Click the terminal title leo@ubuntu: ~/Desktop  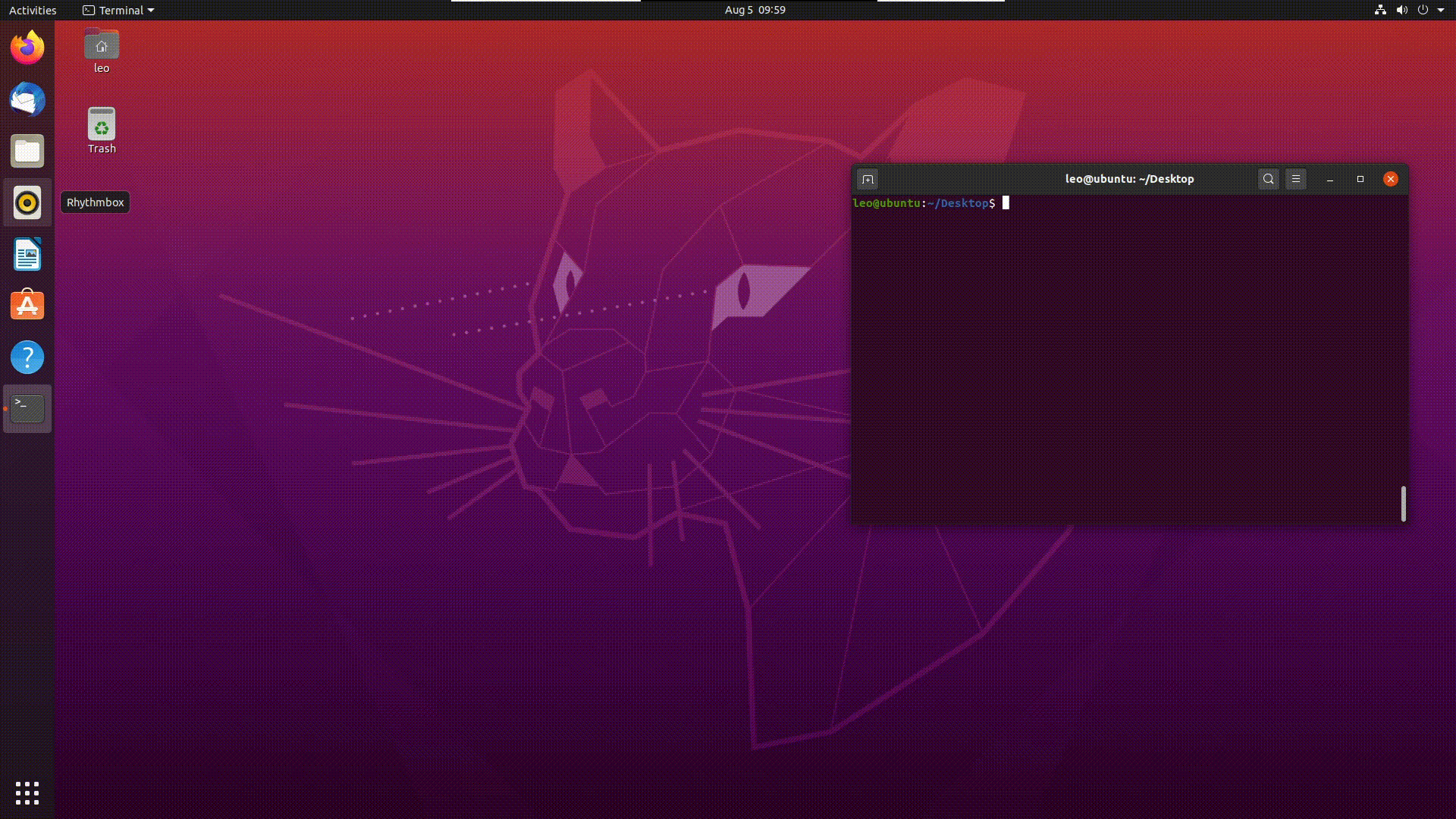[x=1129, y=179]
